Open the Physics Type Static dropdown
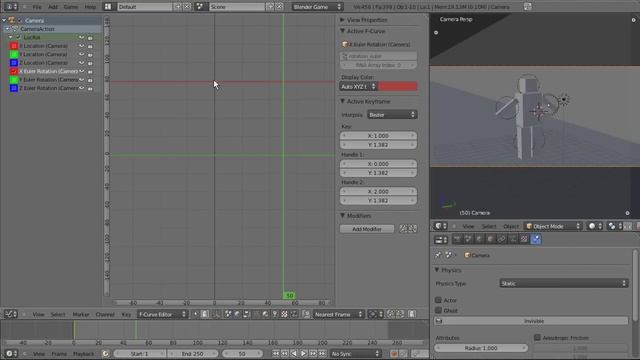 pyautogui.click(x=564, y=283)
